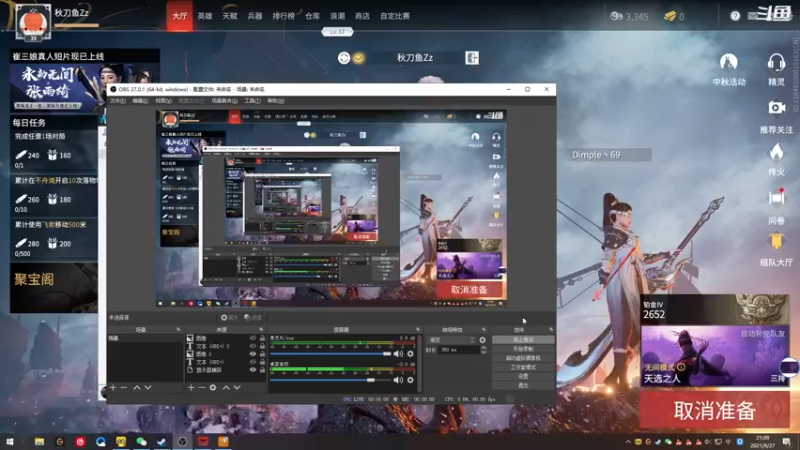Click the 停止推流 button in OBS controls
The image size is (800, 450).
[523, 340]
